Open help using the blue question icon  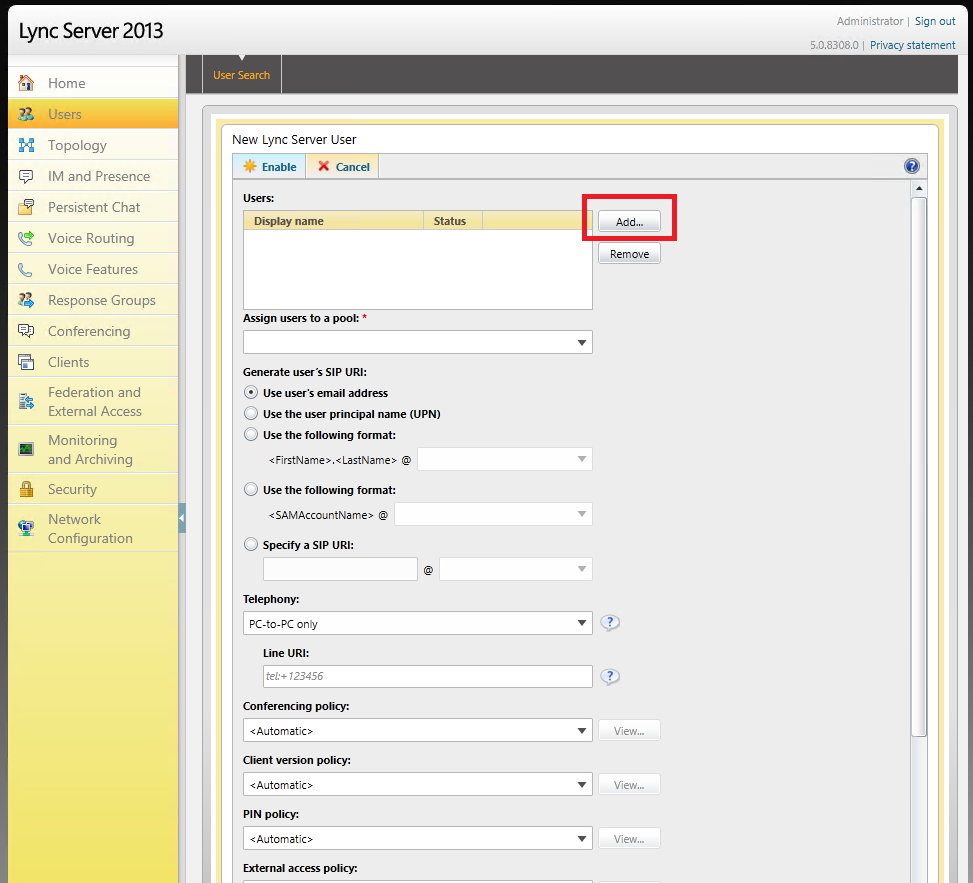(912, 166)
